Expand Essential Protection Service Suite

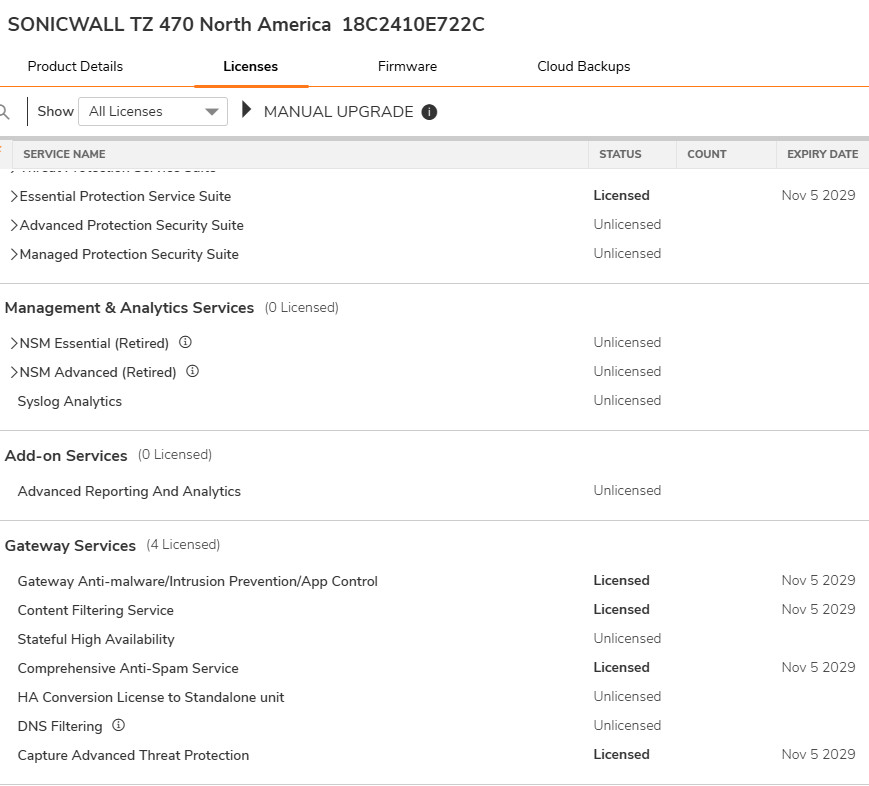pyautogui.click(x=14, y=196)
